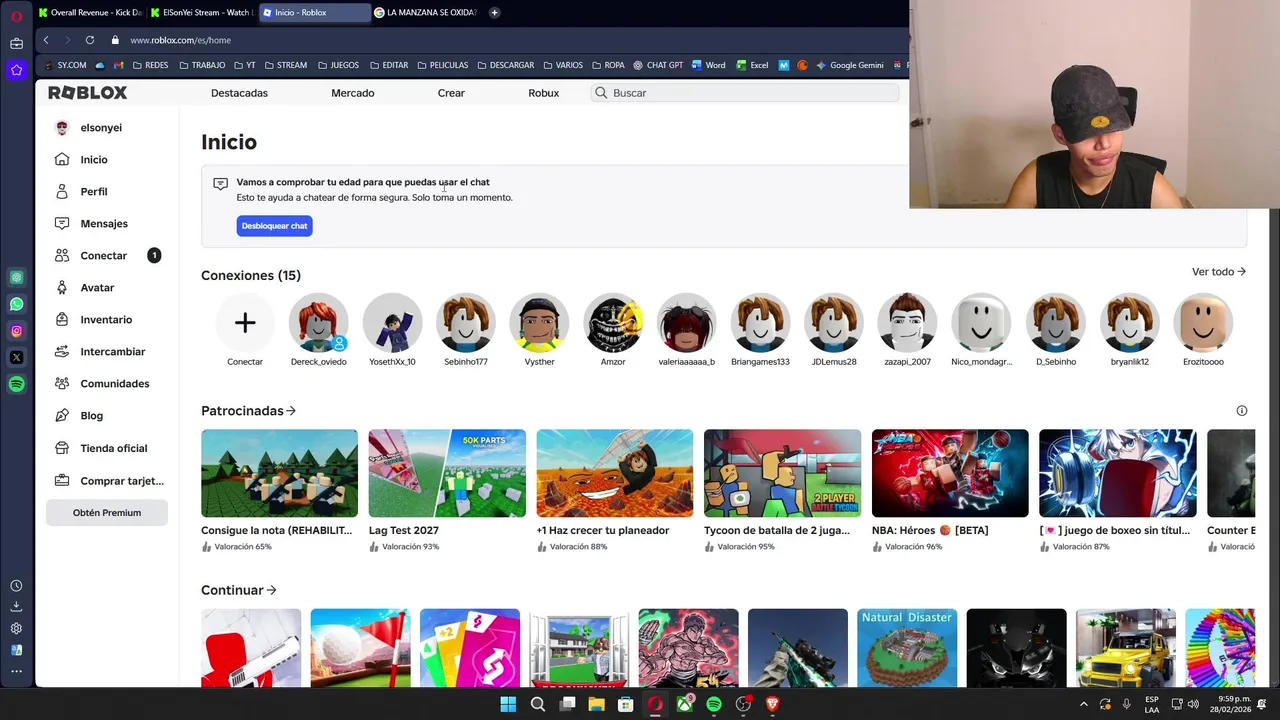Open the Blog sidebar entry
The image size is (1280, 720).
point(91,416)
